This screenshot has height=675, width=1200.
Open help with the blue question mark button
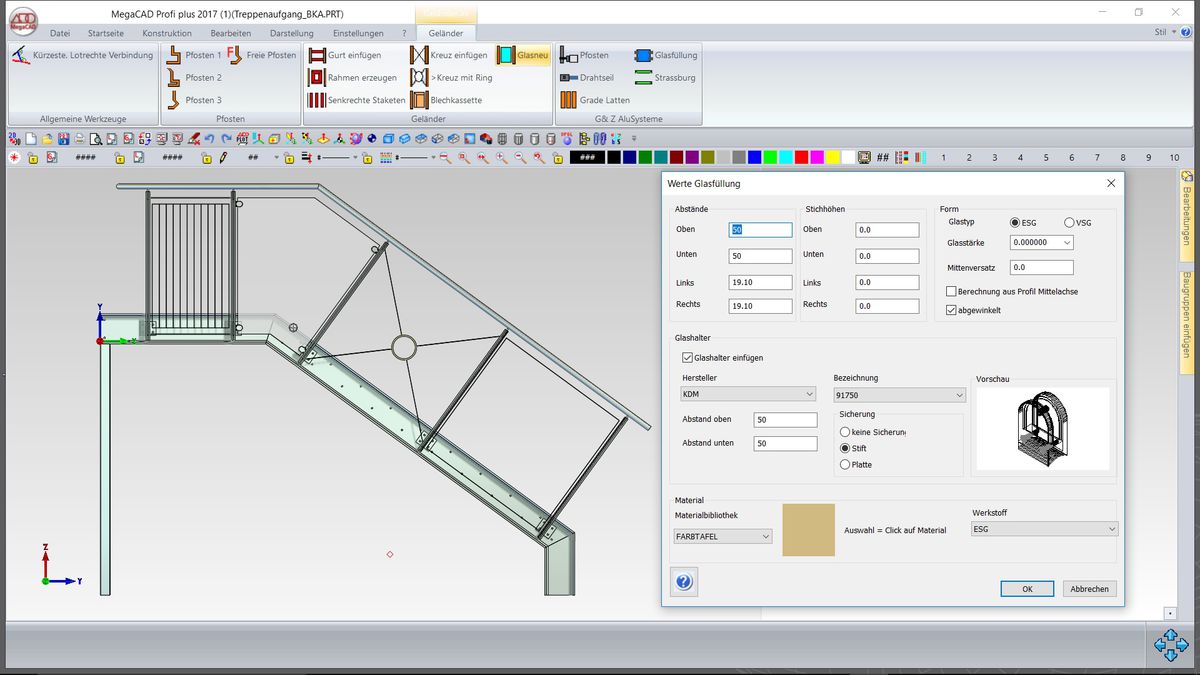pyautogui.click(x=684, y=581)
